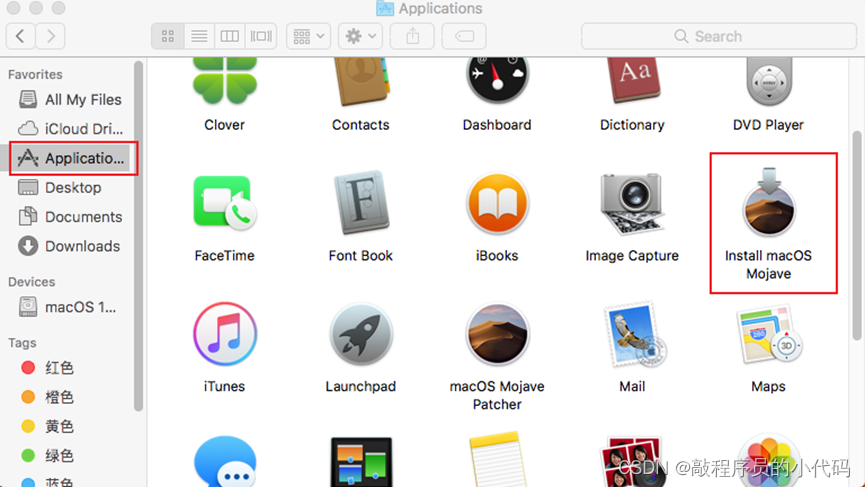The image size is (865, 487).
Task: Open the item arrangement dropdown
Action: (308, 36)
